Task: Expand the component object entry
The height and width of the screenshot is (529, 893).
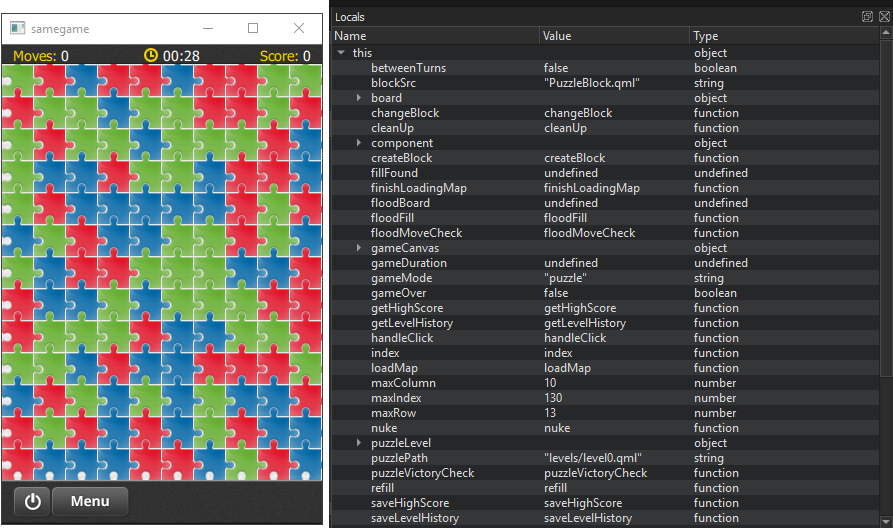Action: click(359, 143)
